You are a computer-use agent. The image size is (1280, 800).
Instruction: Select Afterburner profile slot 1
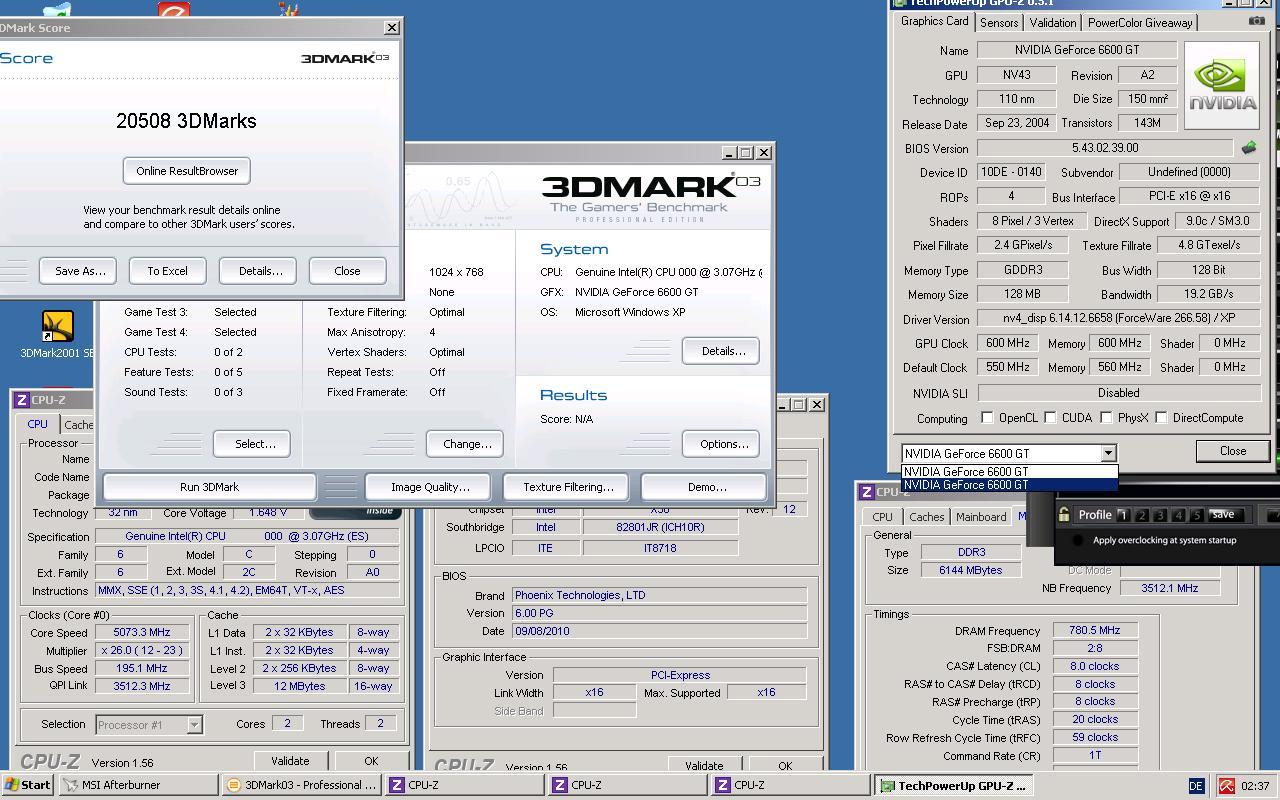click(x=1123, y=515)
